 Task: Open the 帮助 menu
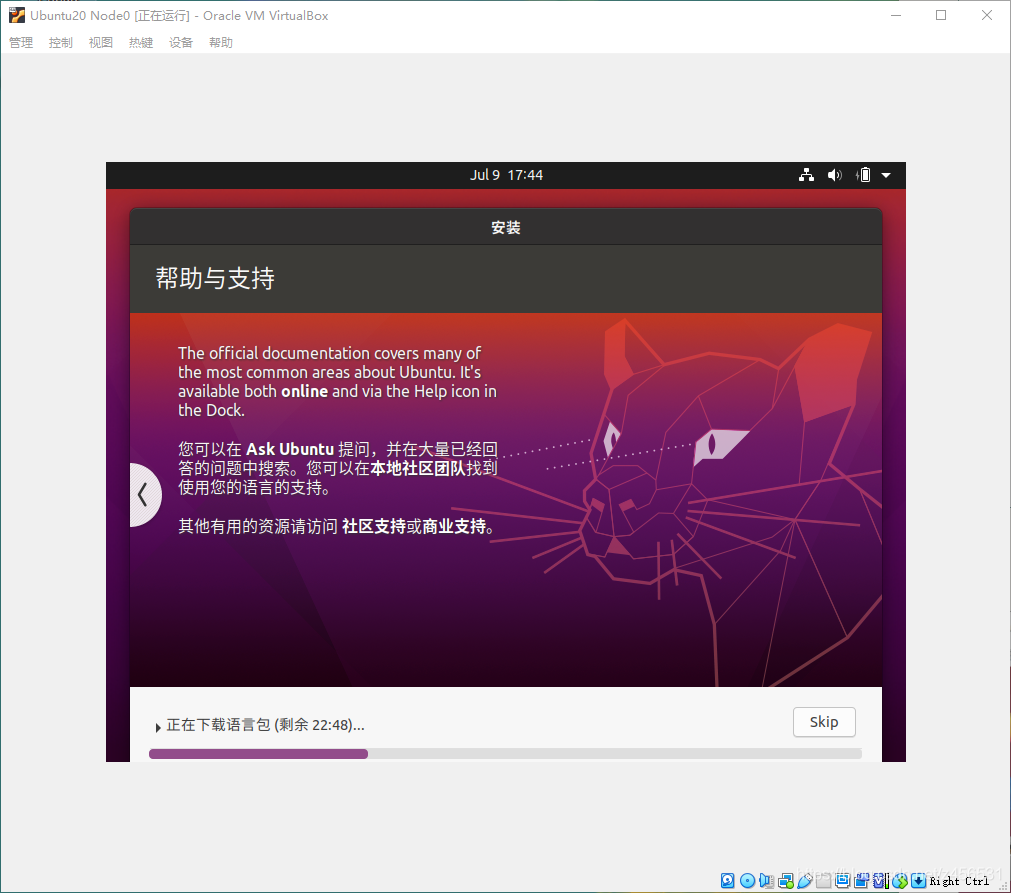coord(221,43)
